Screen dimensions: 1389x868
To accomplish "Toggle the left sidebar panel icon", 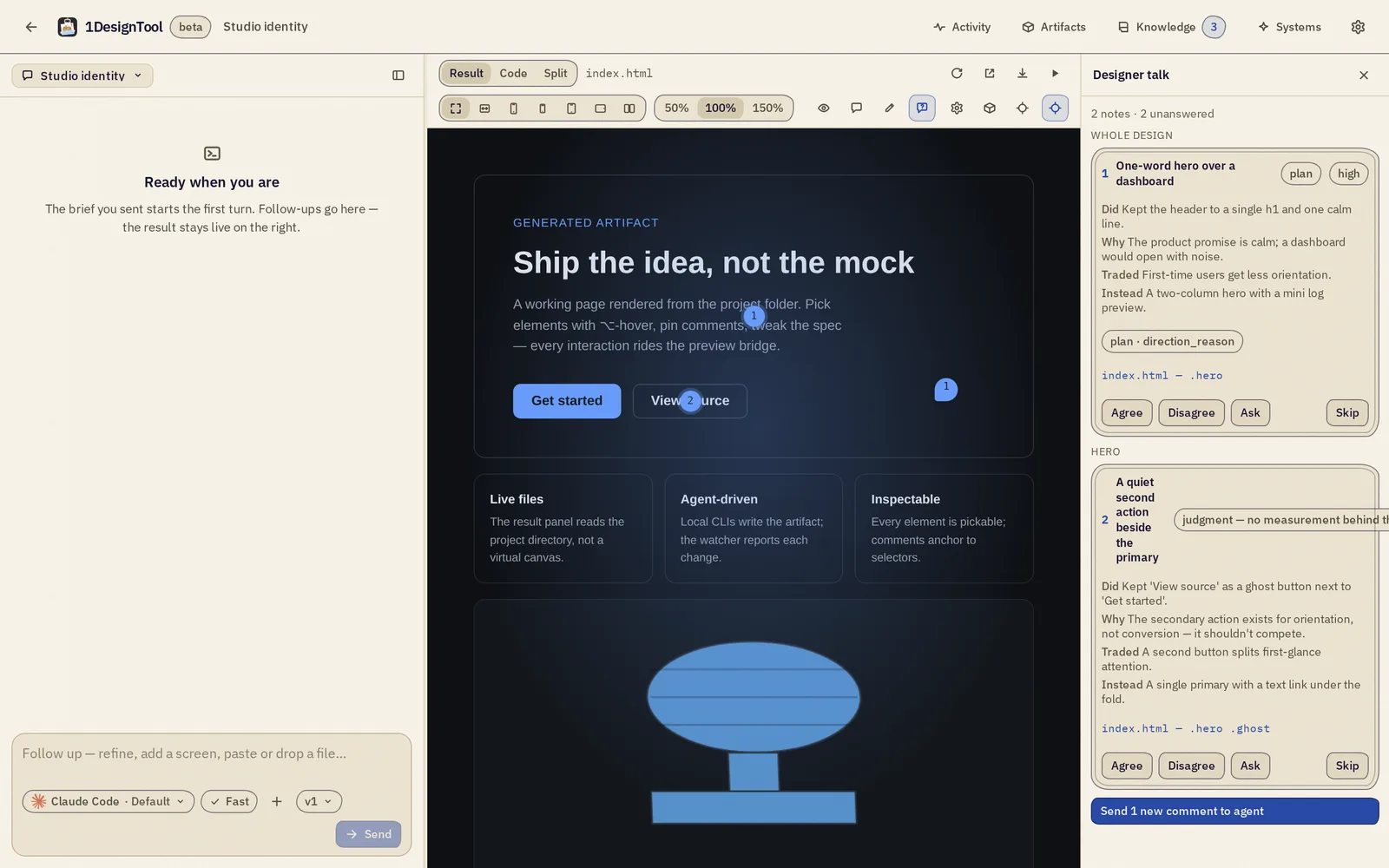I will [x=398, y=76].
